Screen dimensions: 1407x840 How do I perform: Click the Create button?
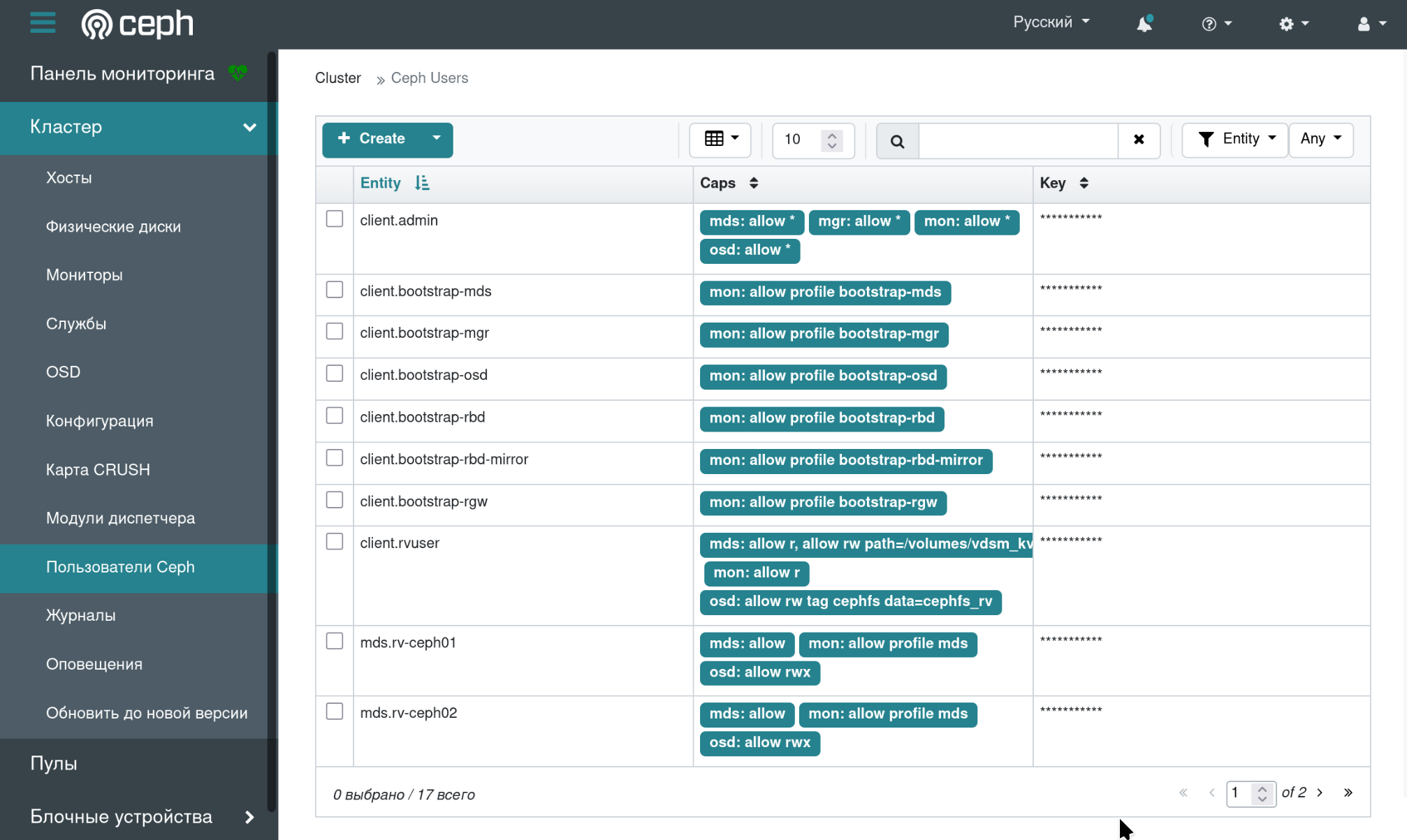tap(372, 140)
